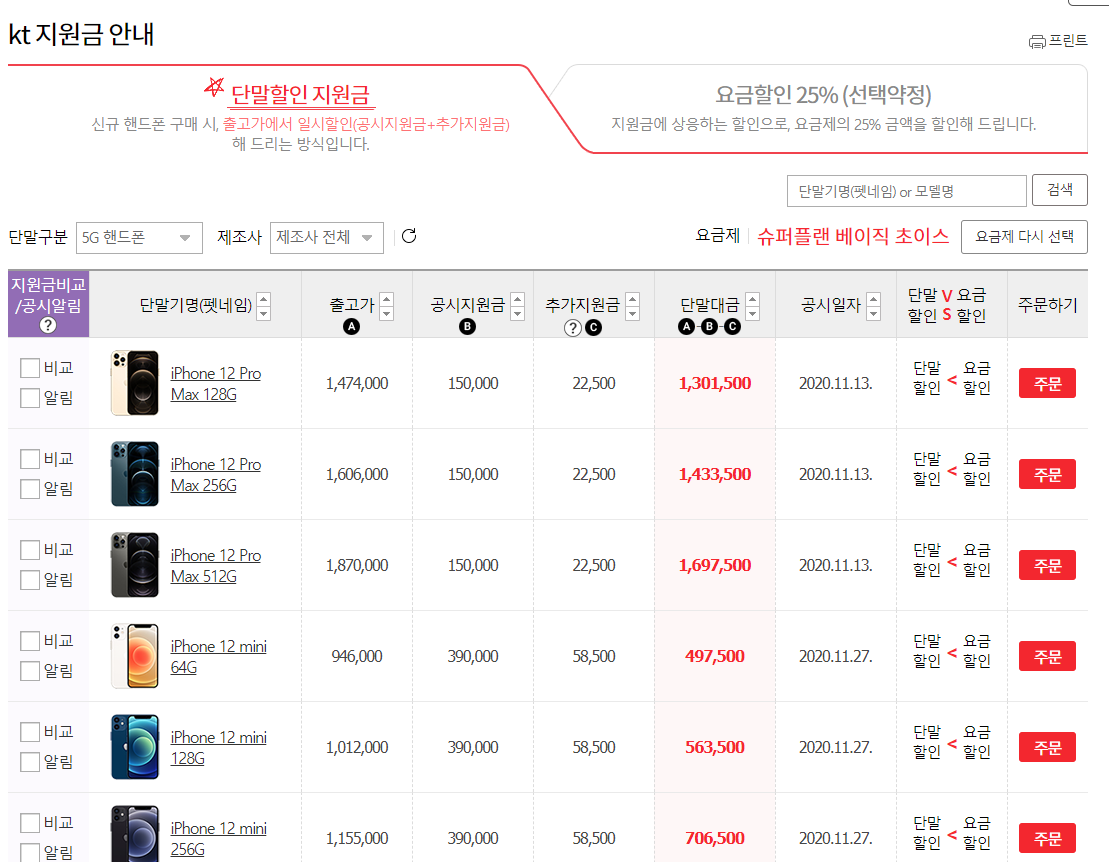
Task: Click the iPhone 12 mini 64G thumbnail
Action: coord(134,656)
